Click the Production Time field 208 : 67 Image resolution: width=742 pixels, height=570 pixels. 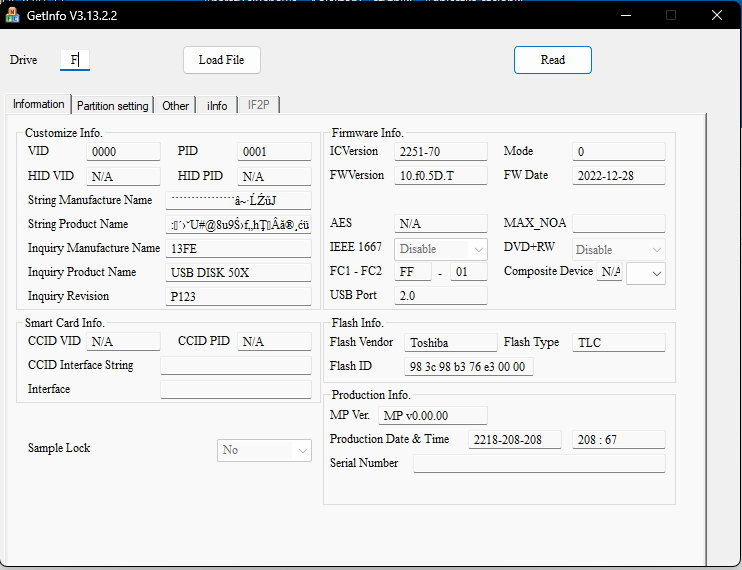(x=619, y=440)
